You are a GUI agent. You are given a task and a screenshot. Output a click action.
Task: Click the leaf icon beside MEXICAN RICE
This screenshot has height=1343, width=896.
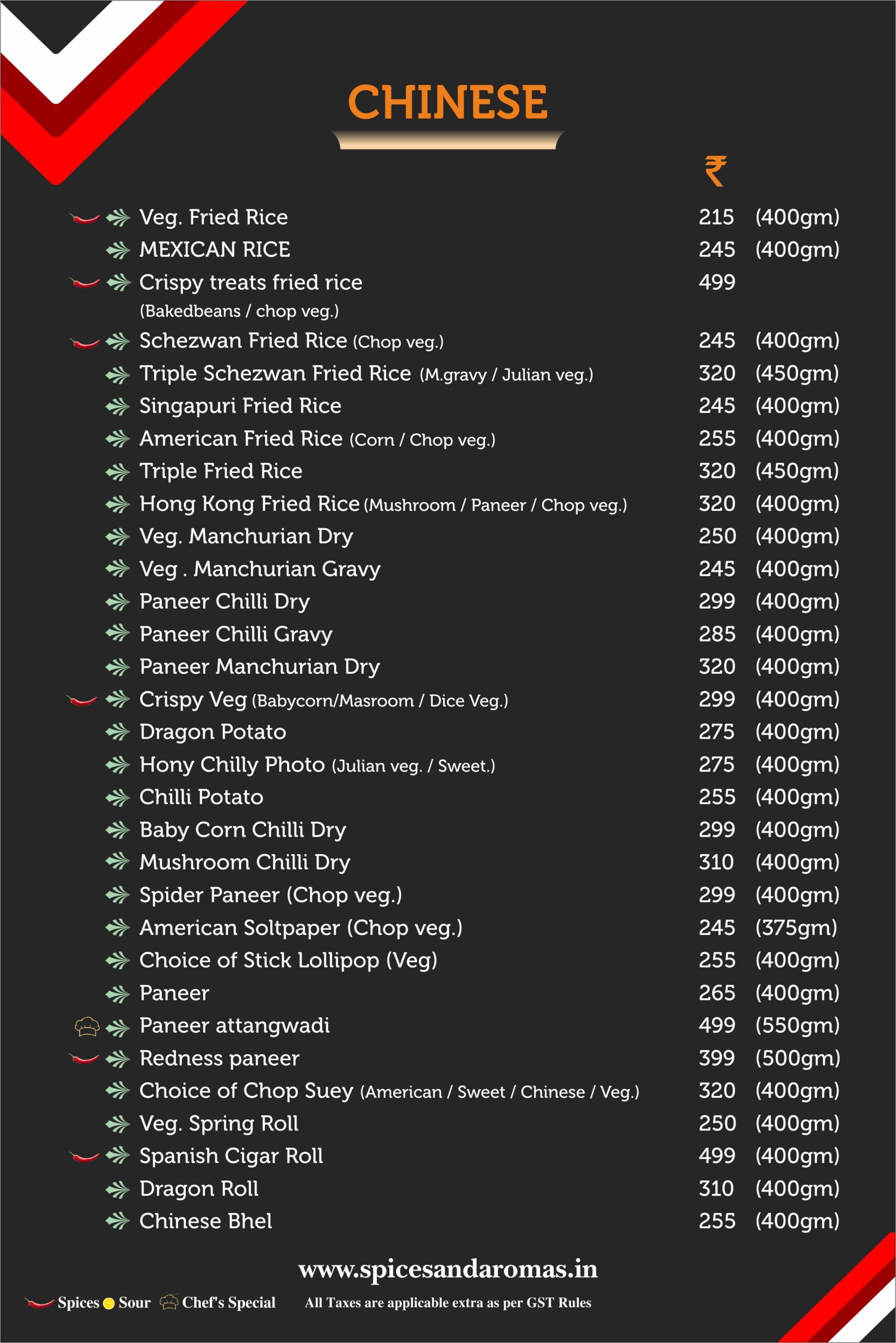(x=118, y=250)
